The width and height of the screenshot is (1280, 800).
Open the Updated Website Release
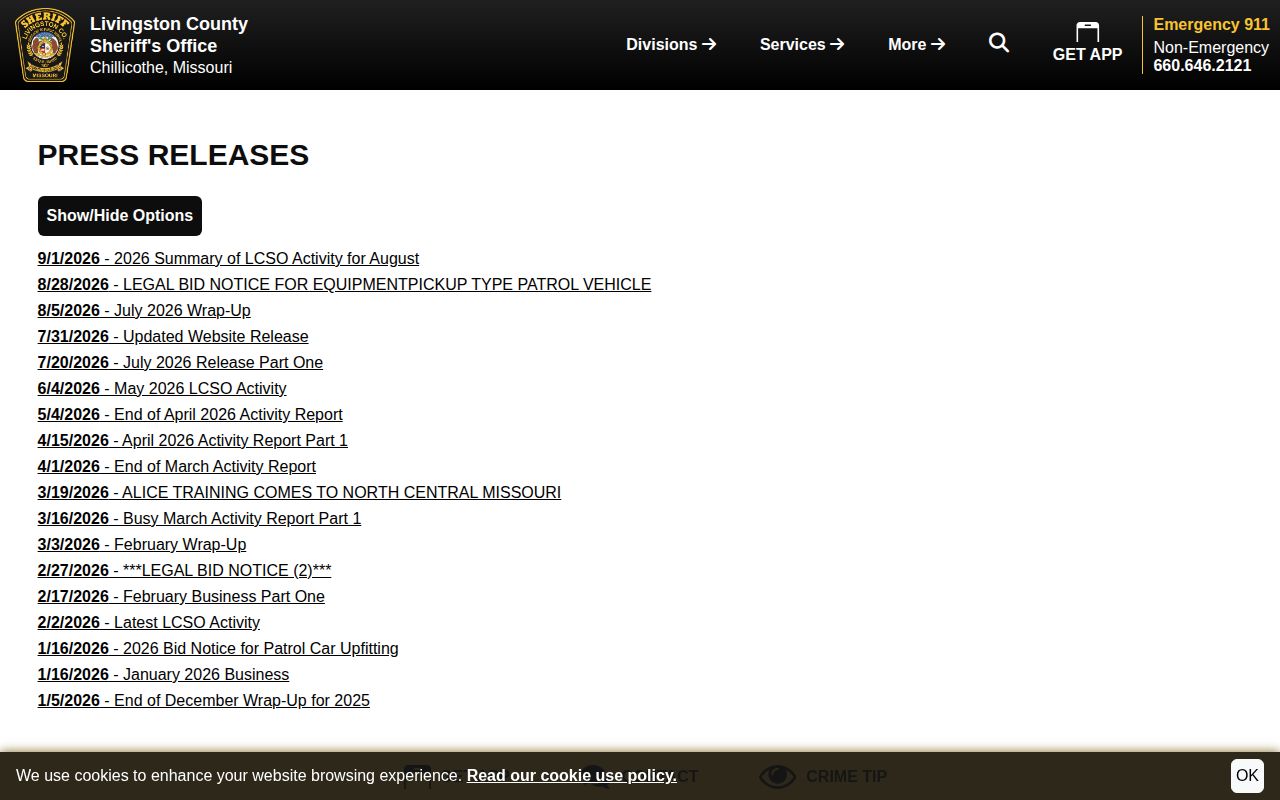pyautogui.click(x=173, y=336)
